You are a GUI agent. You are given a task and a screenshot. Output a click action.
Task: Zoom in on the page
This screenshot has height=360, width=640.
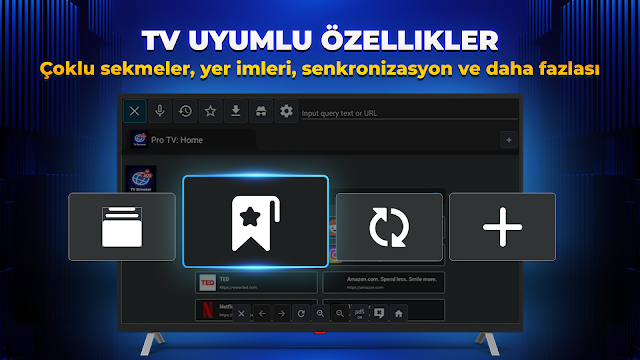pyautogui.click(x=320, y=313)
